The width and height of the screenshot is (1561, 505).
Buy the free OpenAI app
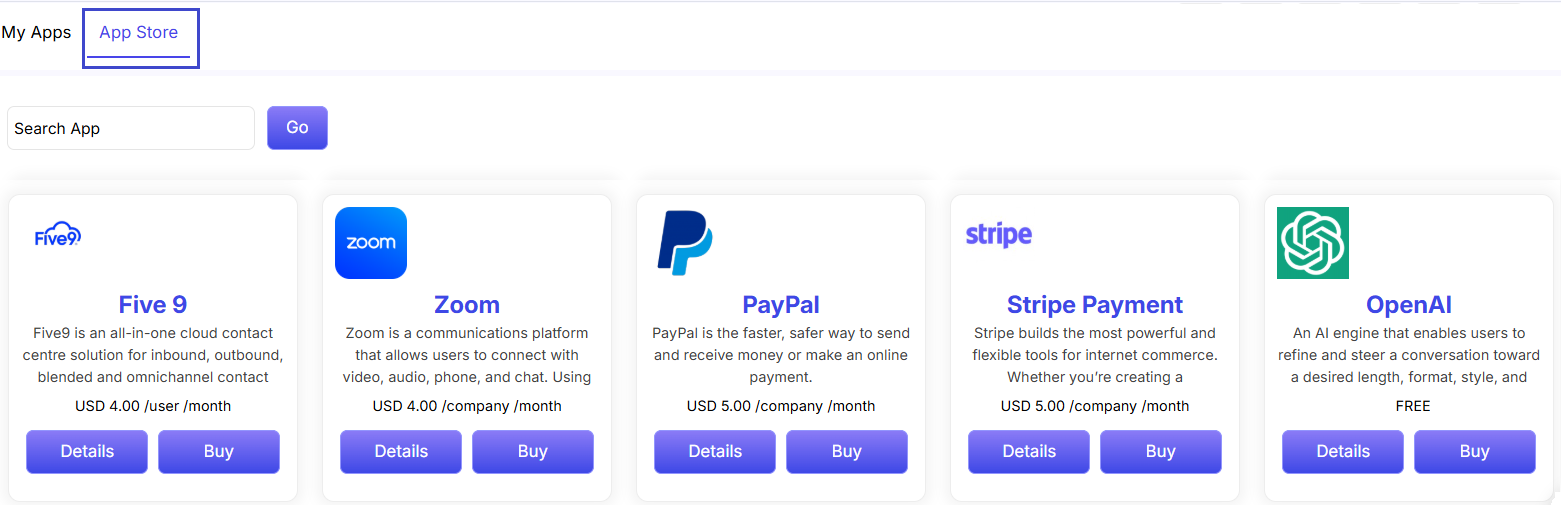(x=1475, y=452)
